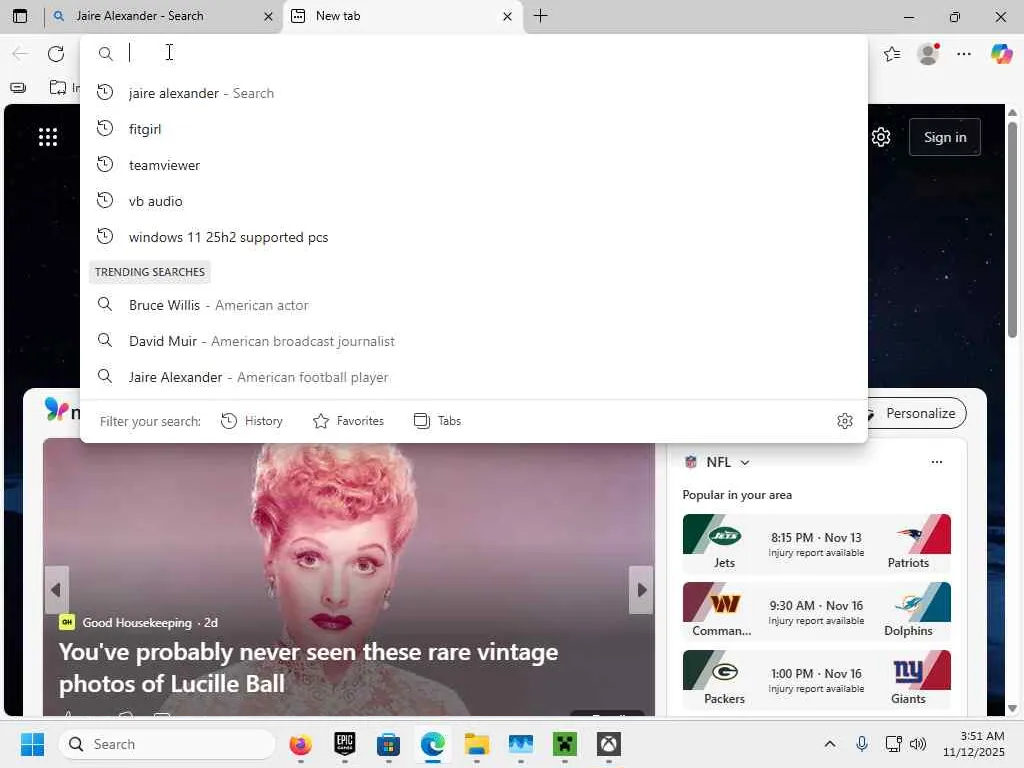Show previous news carousel slide
Viewport: 1024px width, 768px height.
coord(56,590)
